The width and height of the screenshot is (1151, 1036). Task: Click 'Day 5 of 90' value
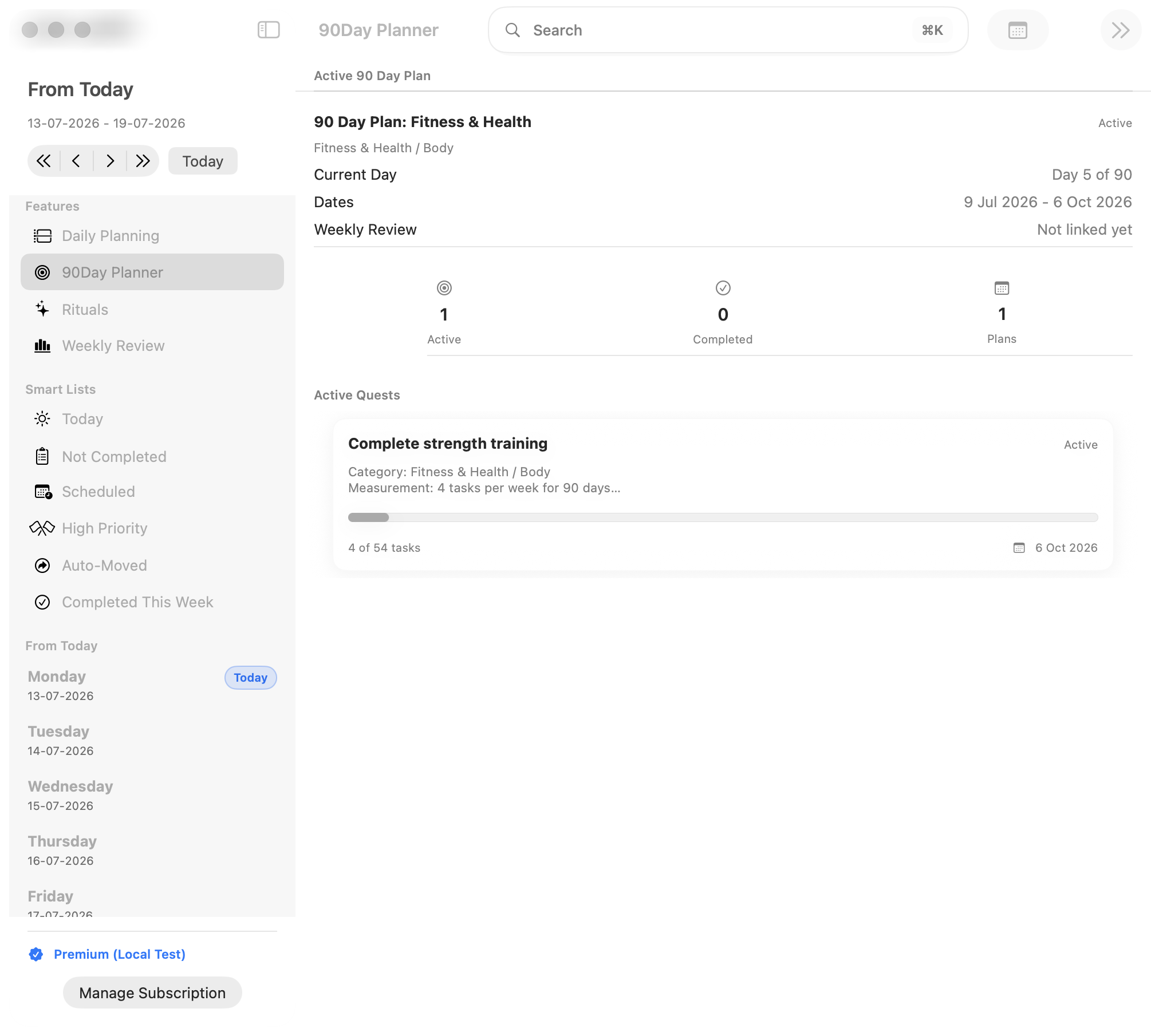(x=1092, y=175)
